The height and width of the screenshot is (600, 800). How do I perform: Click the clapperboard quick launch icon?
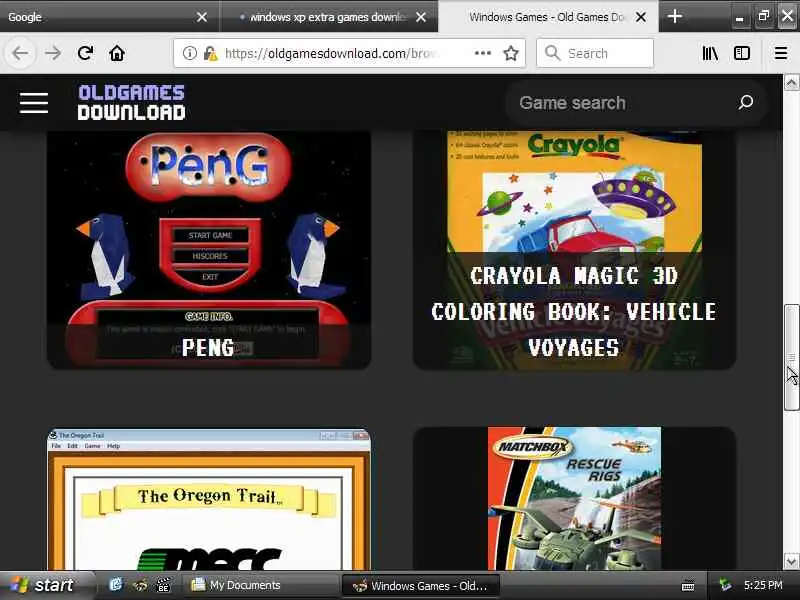pyautogui.click(x=163, y=585)
